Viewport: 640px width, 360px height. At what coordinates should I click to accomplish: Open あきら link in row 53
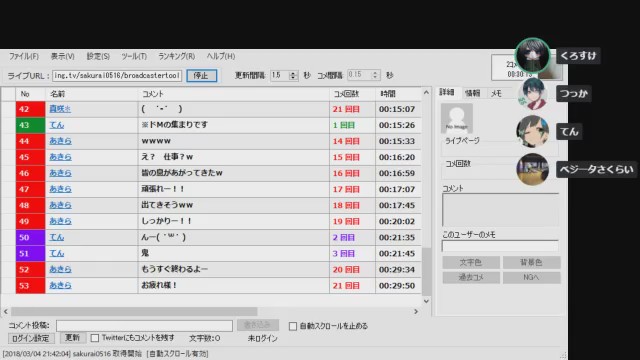[60, 285]
